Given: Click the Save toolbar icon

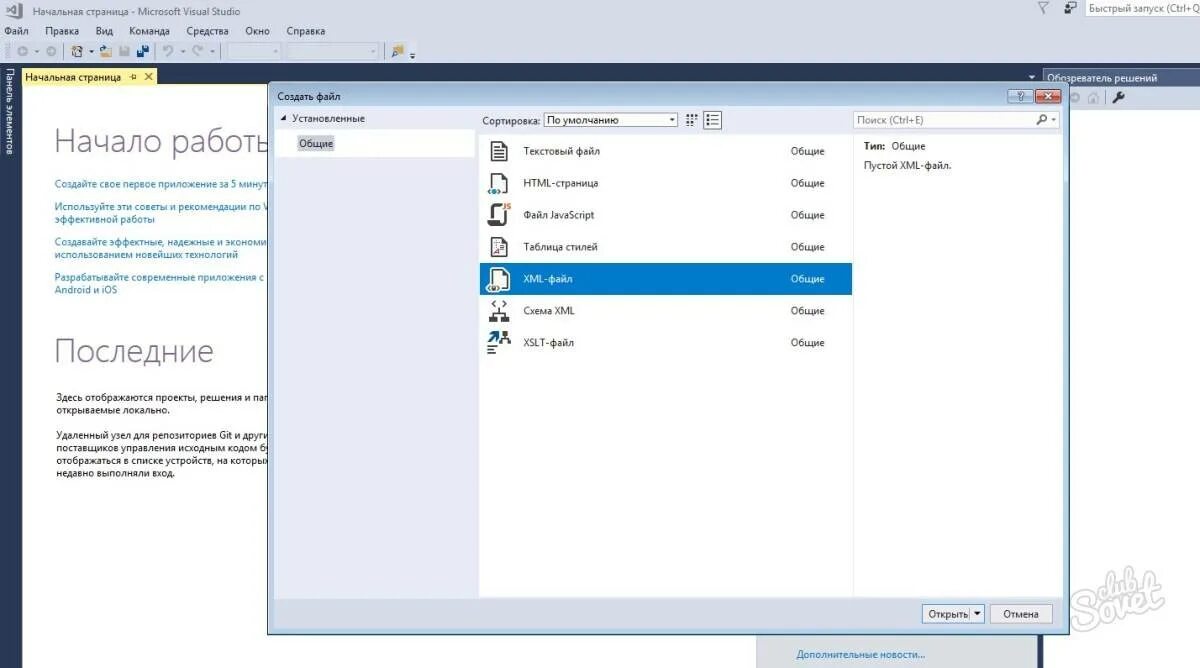Looking at the screenshot, I should tap(125, 51).
